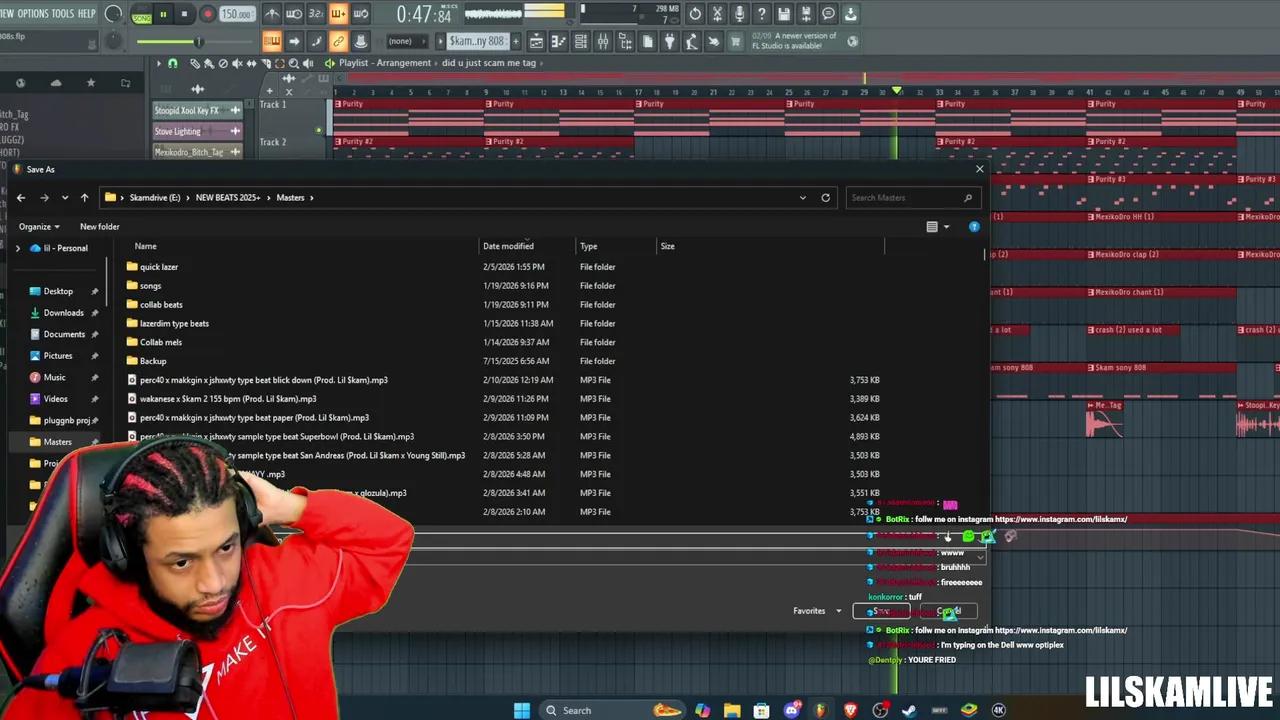
Task: Sort by Date modified column
Action: point(508,246)
